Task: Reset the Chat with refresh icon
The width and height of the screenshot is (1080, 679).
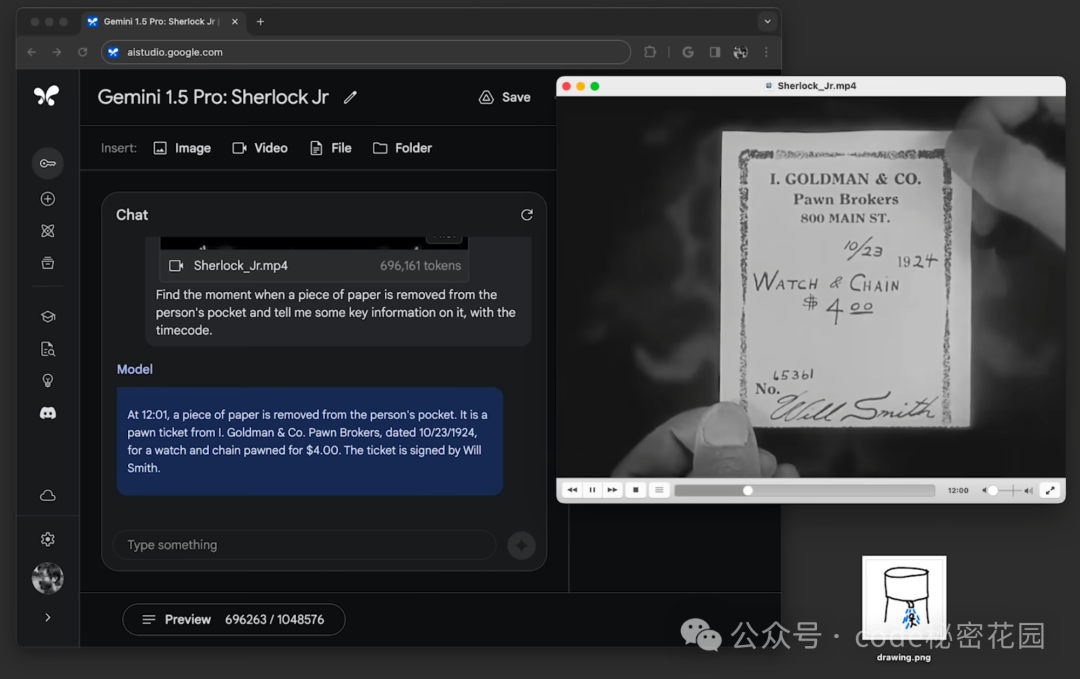Action: [x=527, y=215]
